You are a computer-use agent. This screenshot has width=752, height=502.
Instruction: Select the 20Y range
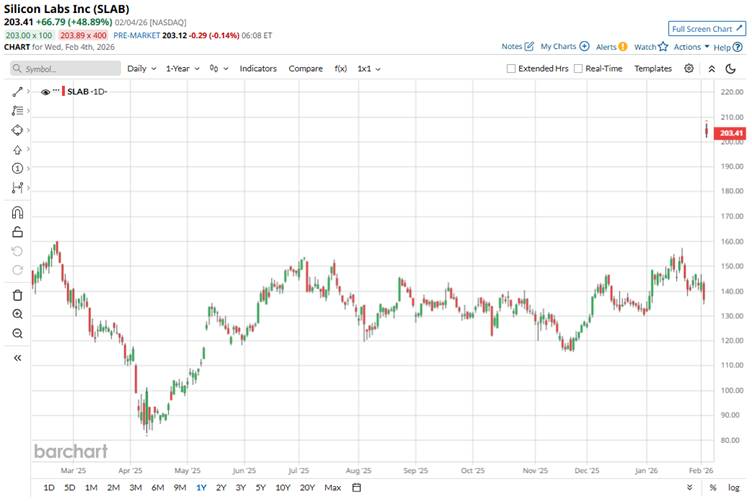point(307,488)
